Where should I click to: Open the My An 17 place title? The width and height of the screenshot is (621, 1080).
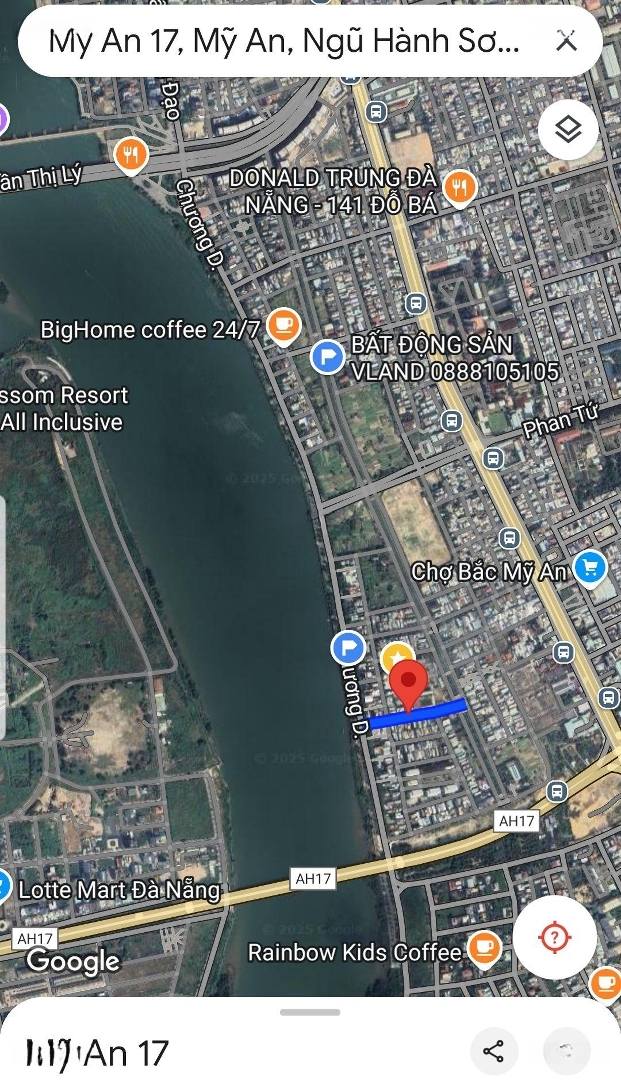(x=96, y=1054)
